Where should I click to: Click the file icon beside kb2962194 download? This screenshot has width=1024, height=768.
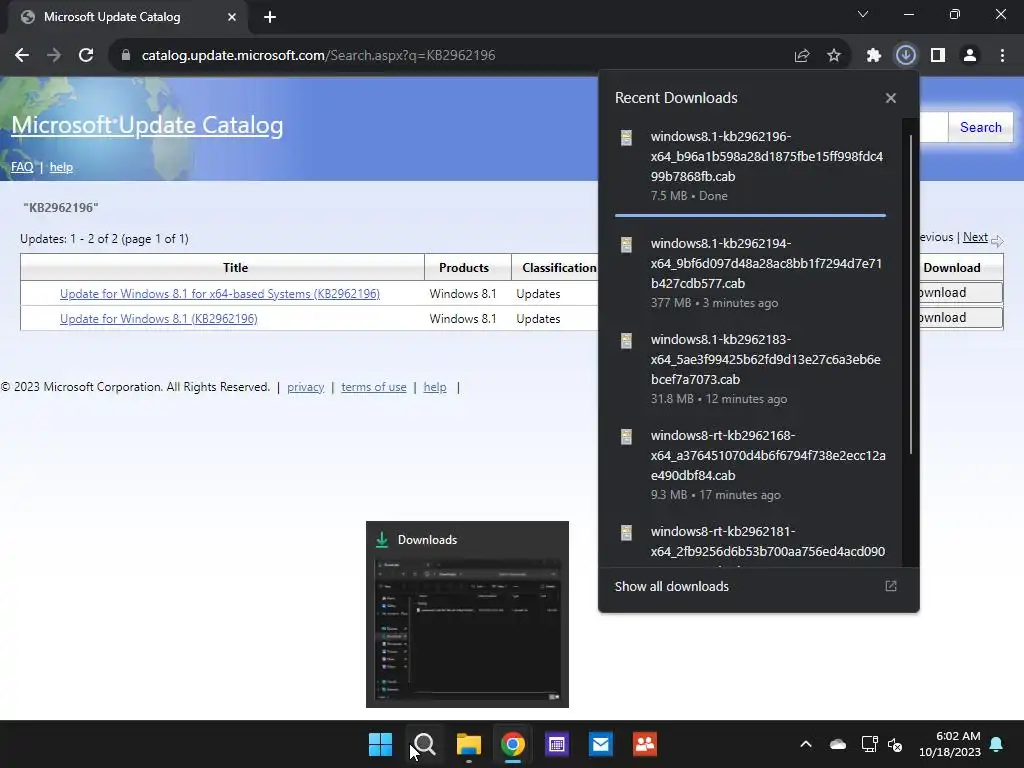tap(626, 244)
